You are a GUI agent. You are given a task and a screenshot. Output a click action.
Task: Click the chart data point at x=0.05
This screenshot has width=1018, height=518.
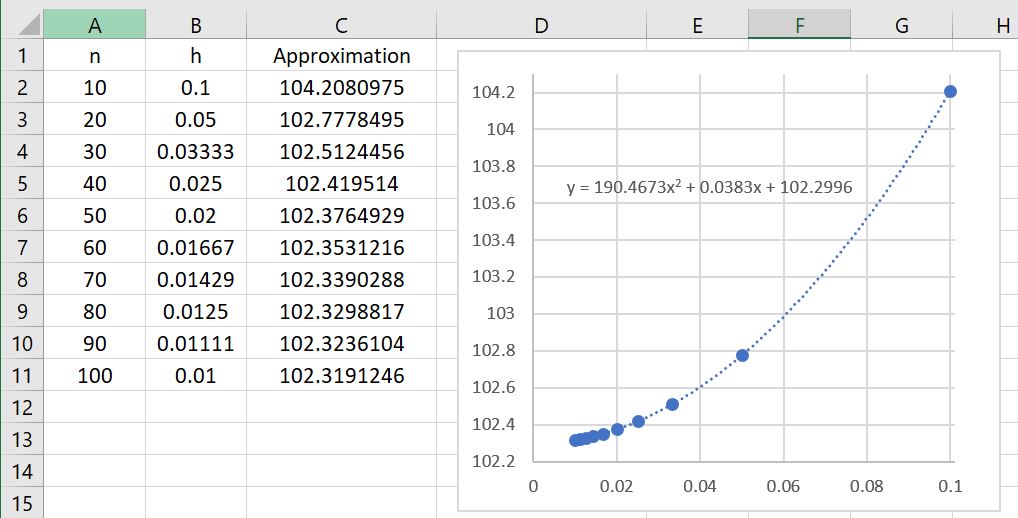[742, 355]
